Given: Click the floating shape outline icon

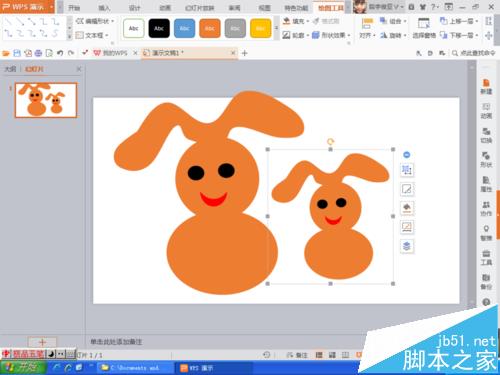Looking at the screenshot, I should click(407, 189).
